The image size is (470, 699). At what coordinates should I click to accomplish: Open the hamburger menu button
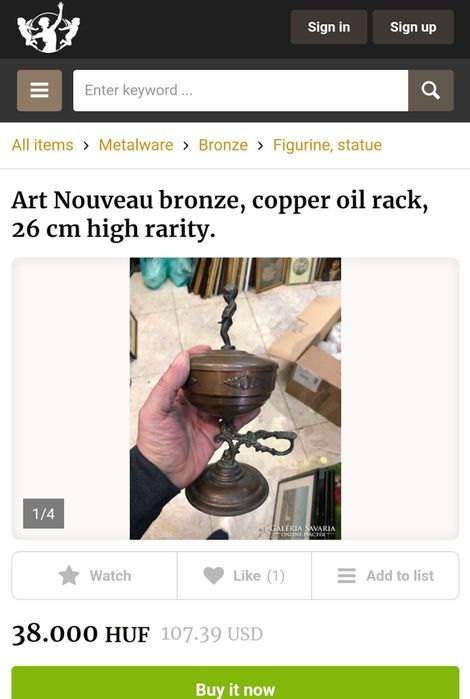[x=39, y=90]
